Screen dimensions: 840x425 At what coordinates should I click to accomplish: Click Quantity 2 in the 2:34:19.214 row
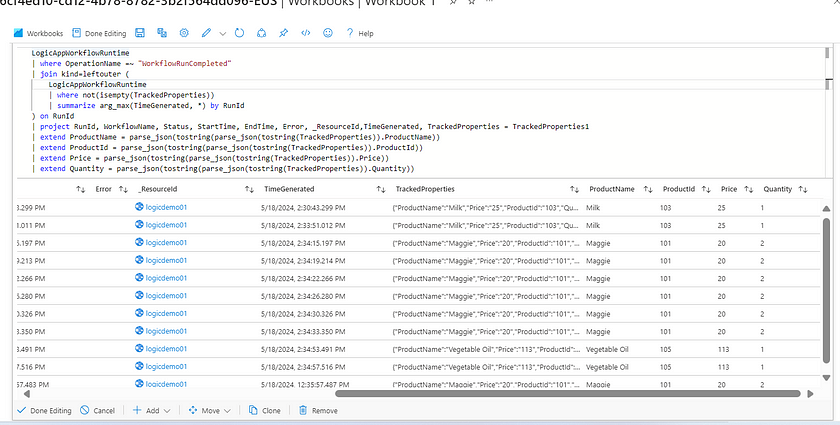point(762,261)
